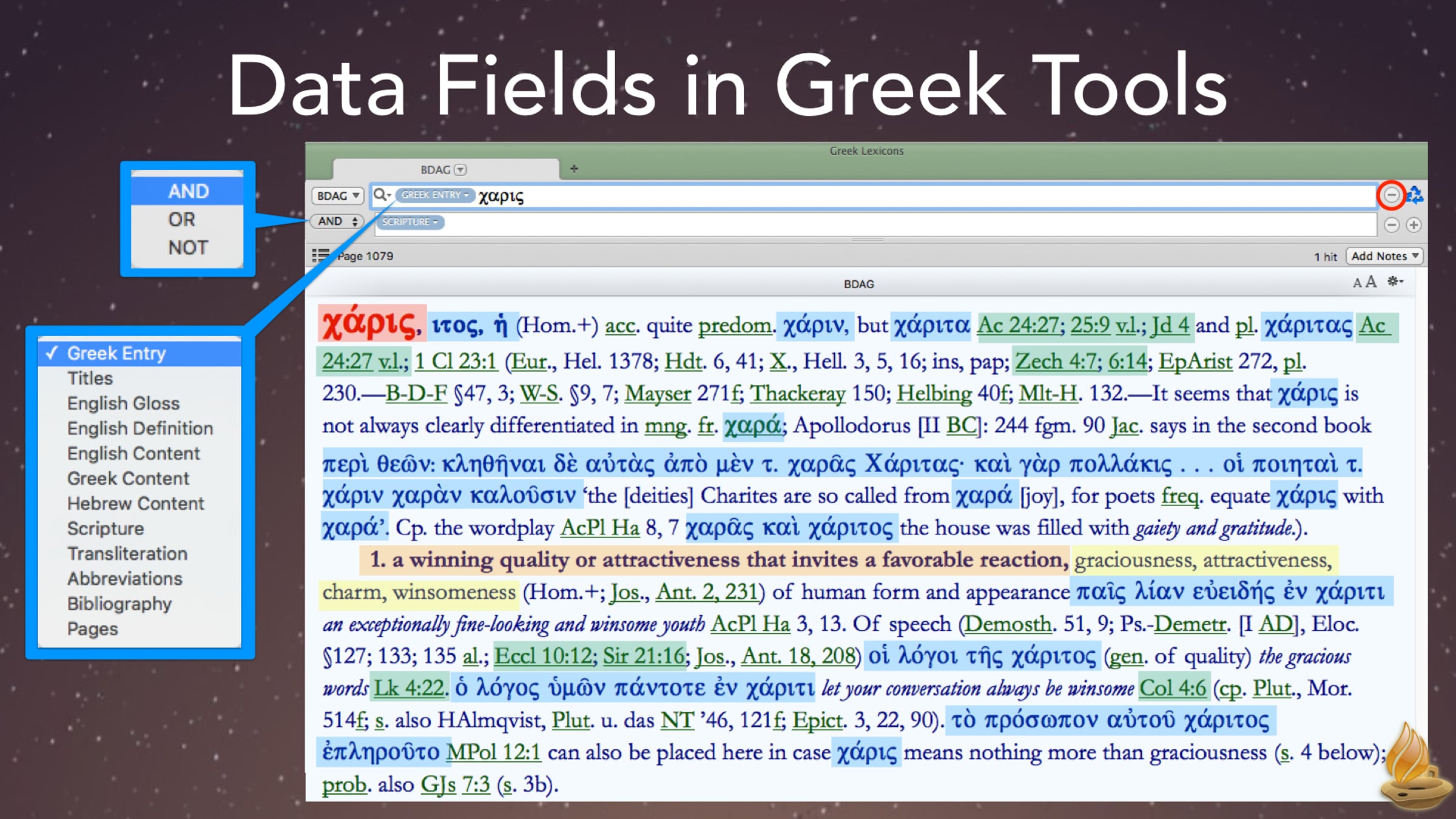Open the gear display settings icon
1456x819 pixels.
click(x=1395, y=281)
